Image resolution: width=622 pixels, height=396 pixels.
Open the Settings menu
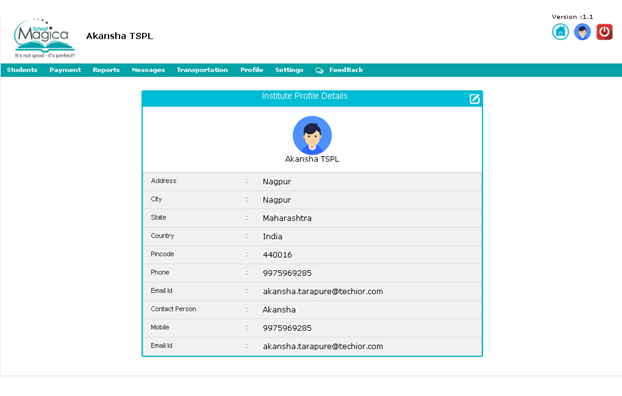click(x=289, y=70)
